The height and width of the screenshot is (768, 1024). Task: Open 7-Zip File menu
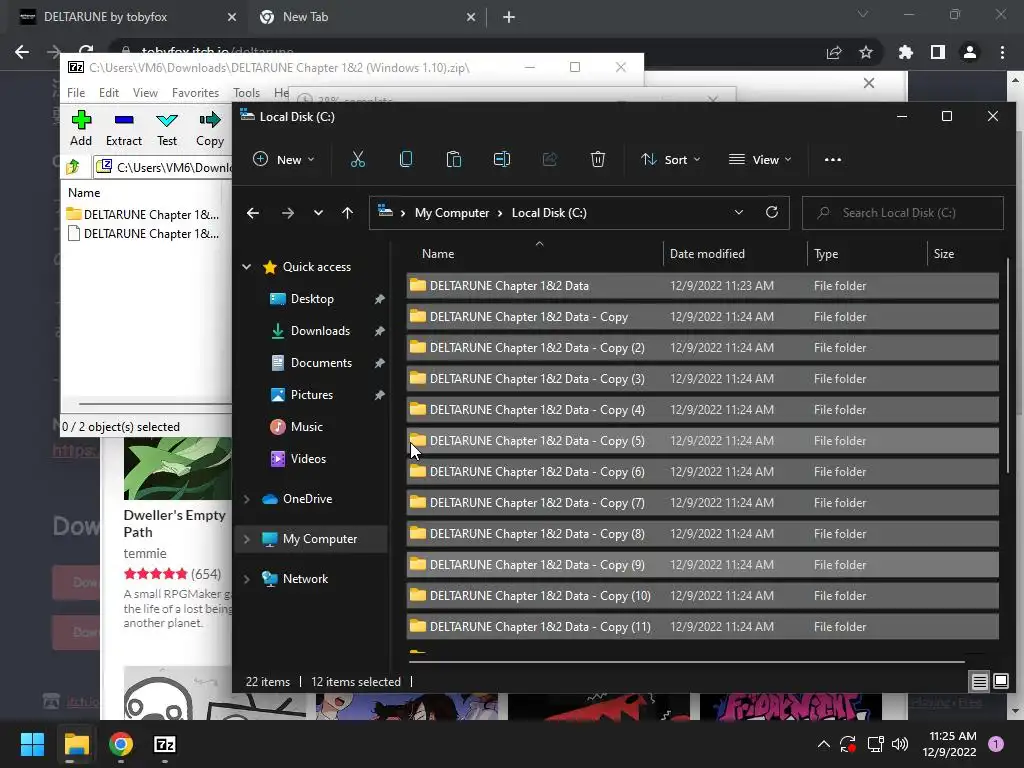point(76,93)
